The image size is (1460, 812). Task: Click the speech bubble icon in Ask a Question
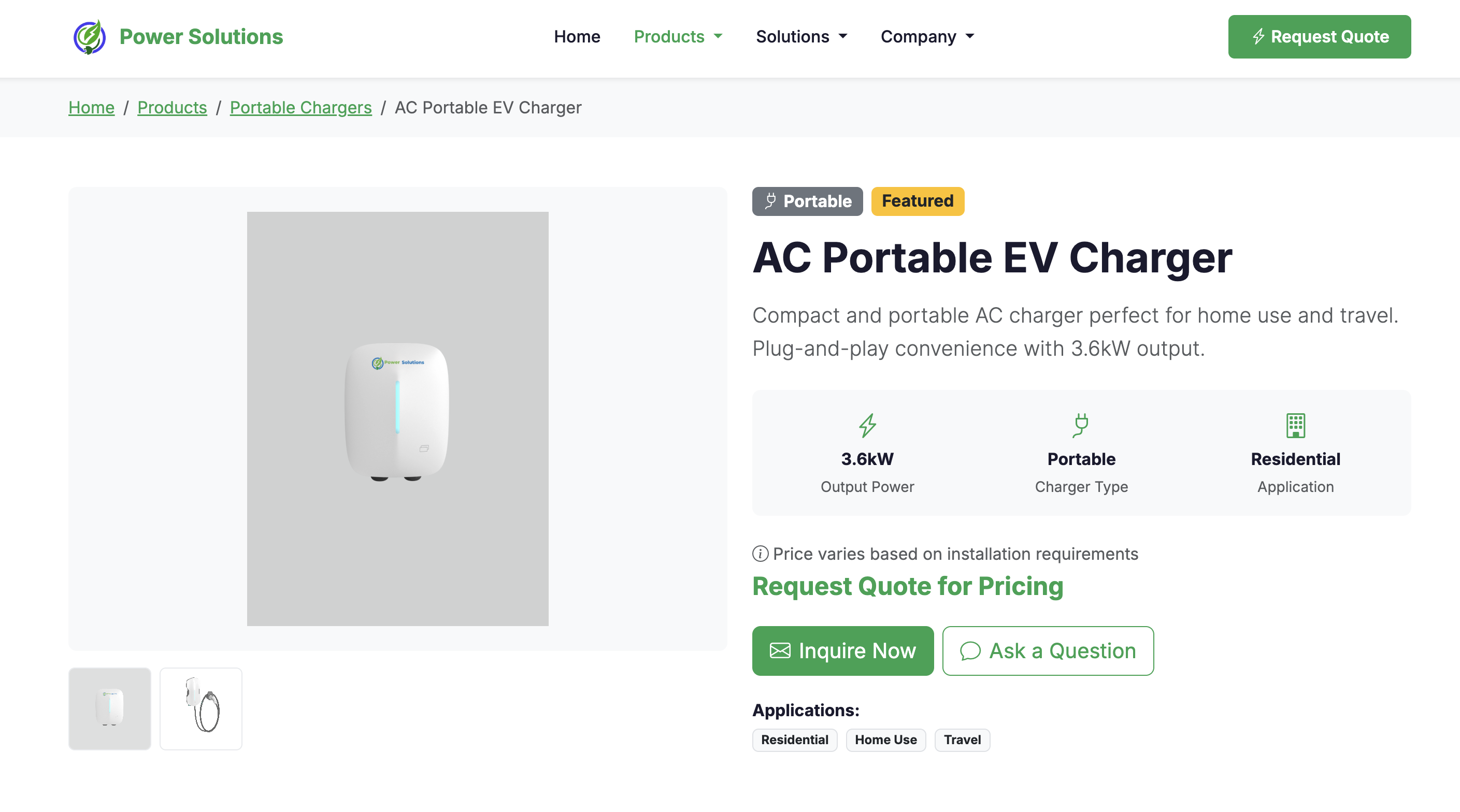(x=970, y=651)
